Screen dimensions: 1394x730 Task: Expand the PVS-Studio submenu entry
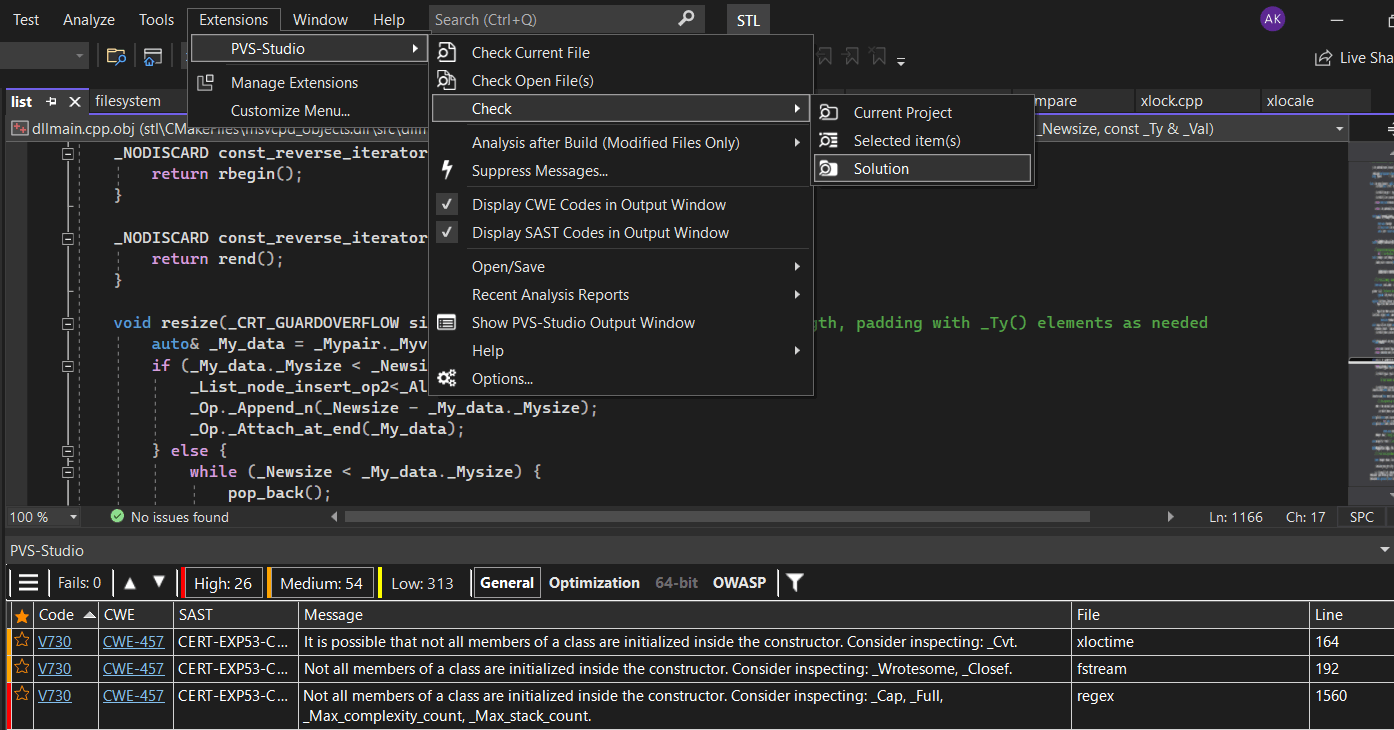[x=309, y=48]
